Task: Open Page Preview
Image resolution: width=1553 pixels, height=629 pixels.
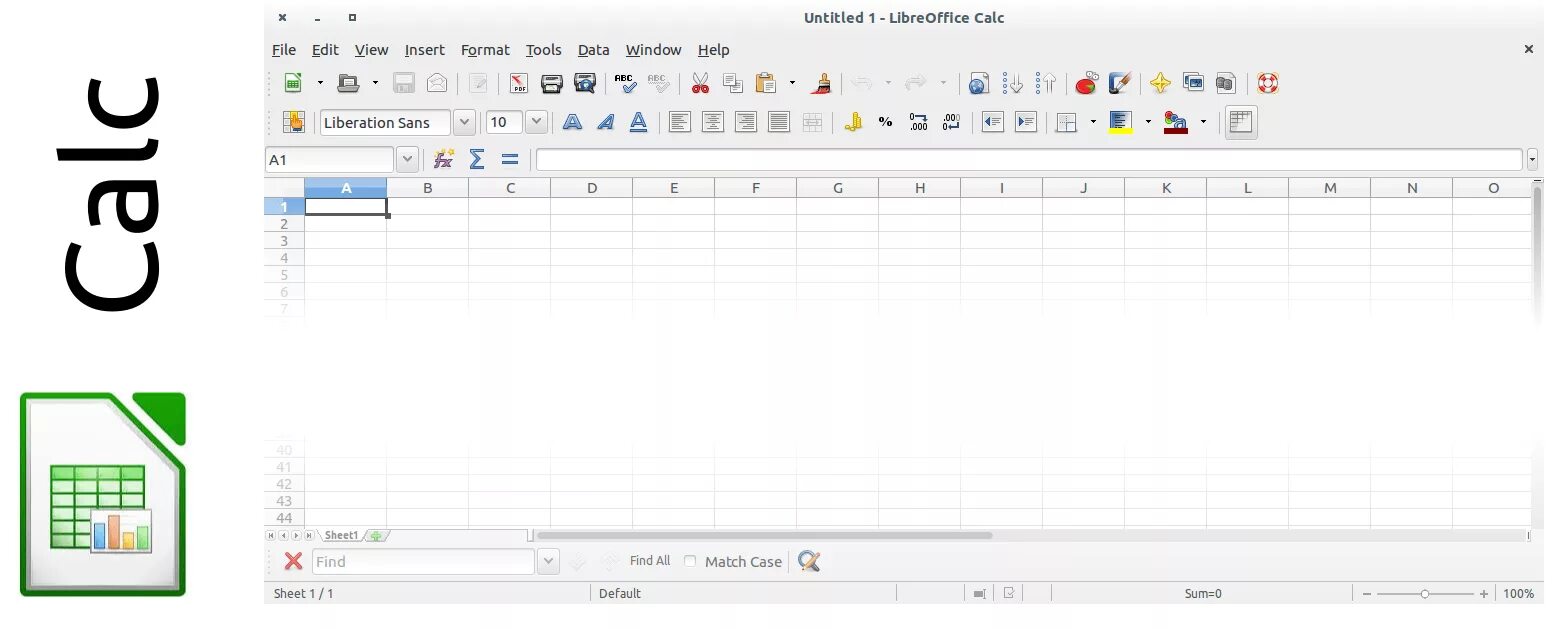Action: point(585,83)
